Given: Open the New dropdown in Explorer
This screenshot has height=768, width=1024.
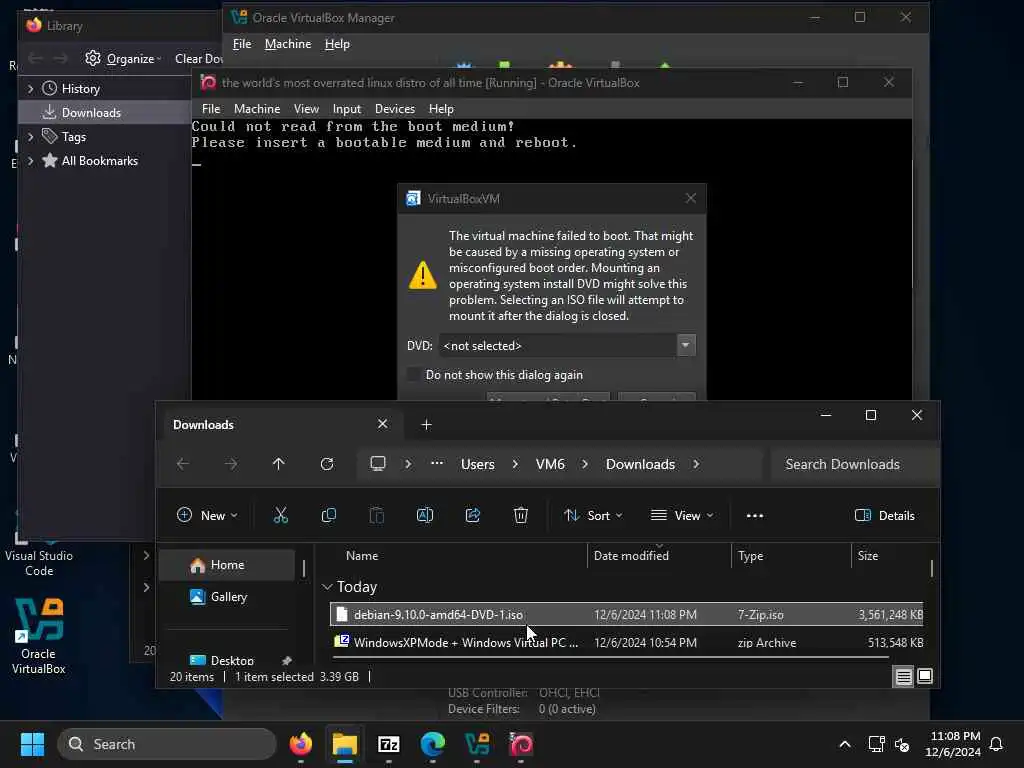Looking at the screenshot, I should tap(207, 515).
